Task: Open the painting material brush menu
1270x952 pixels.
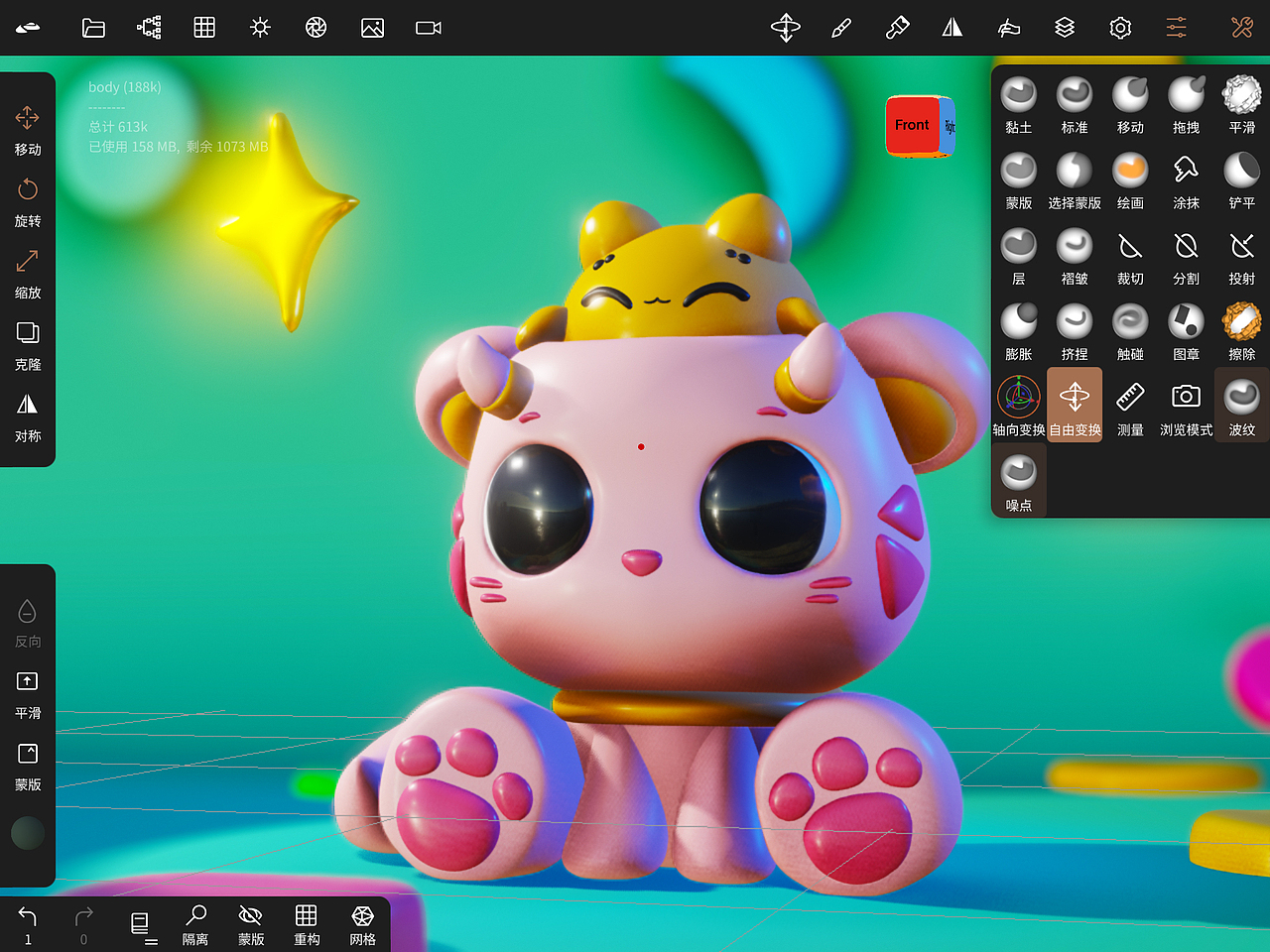Action: [897, 28]
